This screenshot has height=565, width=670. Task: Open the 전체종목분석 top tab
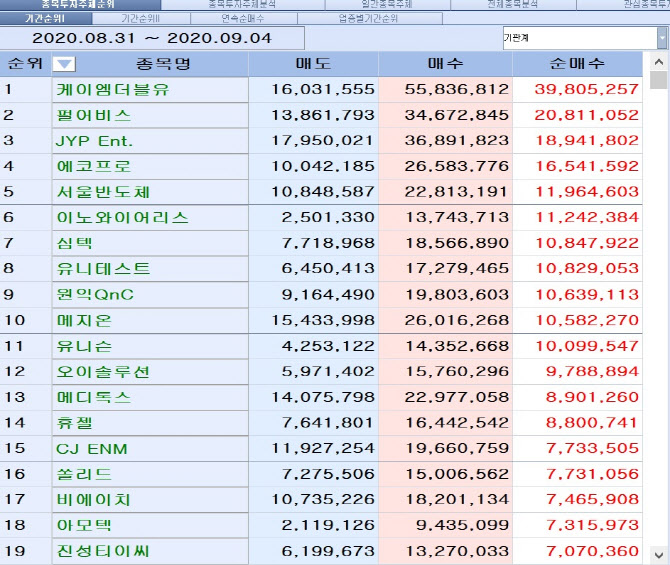pos(513,4)
